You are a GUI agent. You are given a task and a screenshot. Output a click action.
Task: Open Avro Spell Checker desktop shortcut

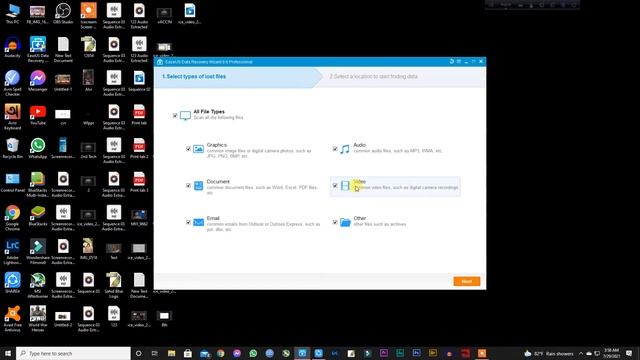click(x=12, y=83)
